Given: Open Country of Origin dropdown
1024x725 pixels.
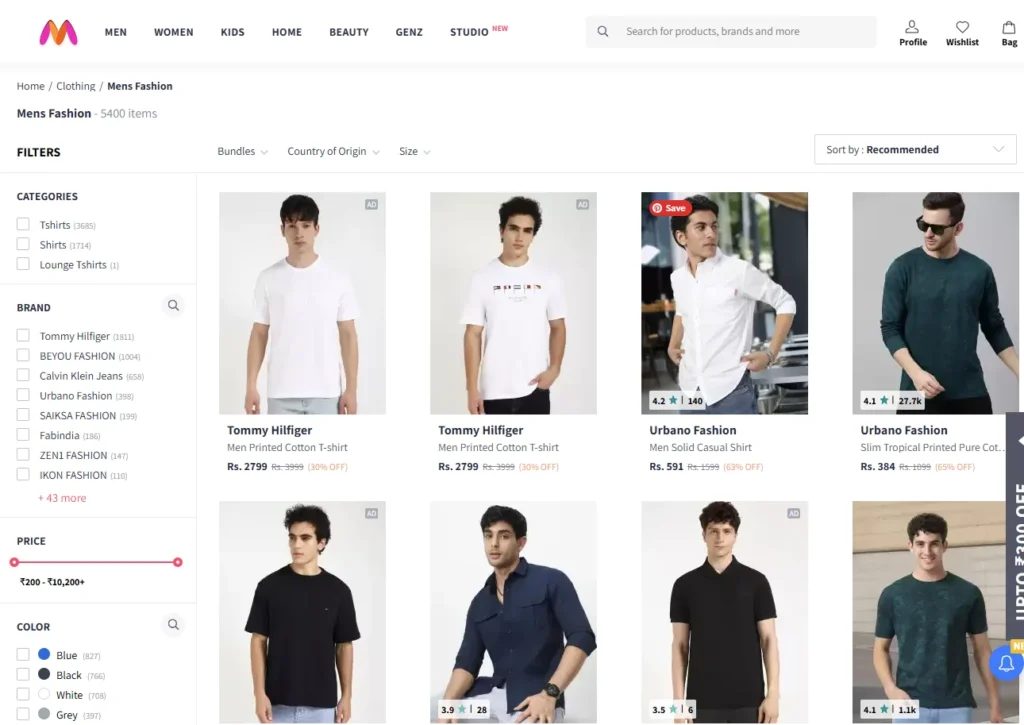Looking at the screenshot, I should tap(333, 152).
